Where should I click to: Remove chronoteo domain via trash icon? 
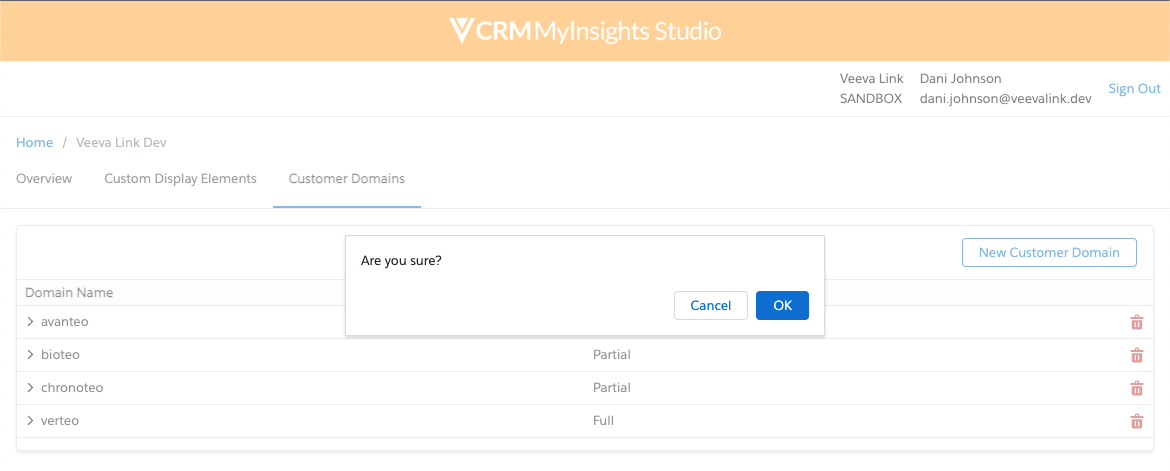tap(1136, 388)
